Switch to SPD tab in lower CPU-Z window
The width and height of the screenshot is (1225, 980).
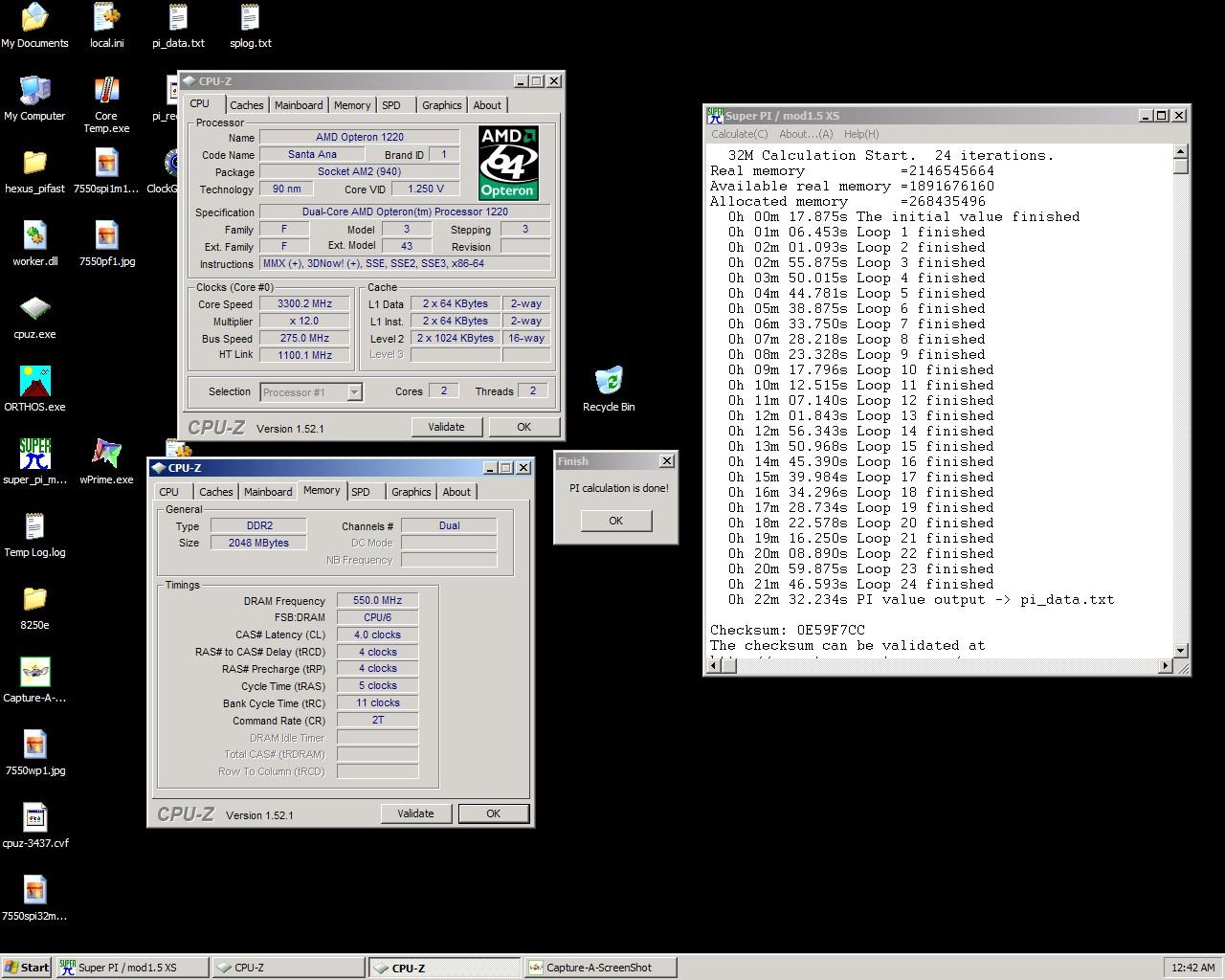pos(361,492)
